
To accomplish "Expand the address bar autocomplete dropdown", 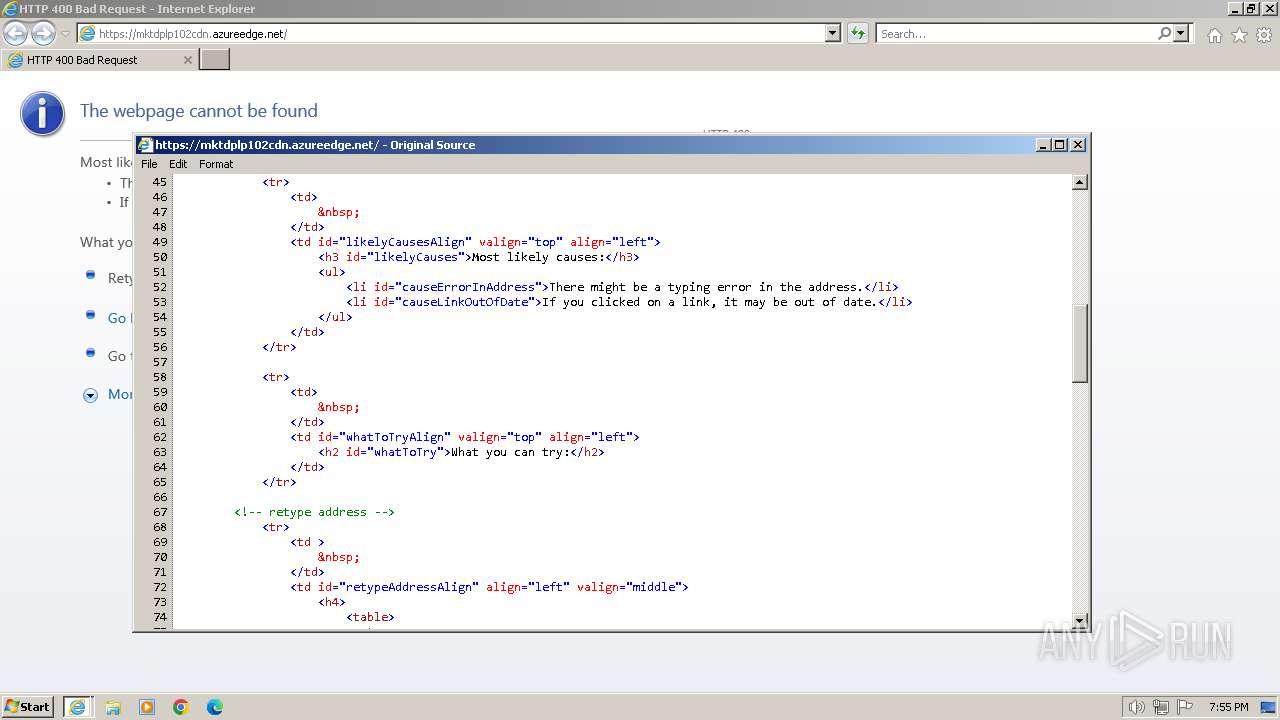I will click(832, 34).
